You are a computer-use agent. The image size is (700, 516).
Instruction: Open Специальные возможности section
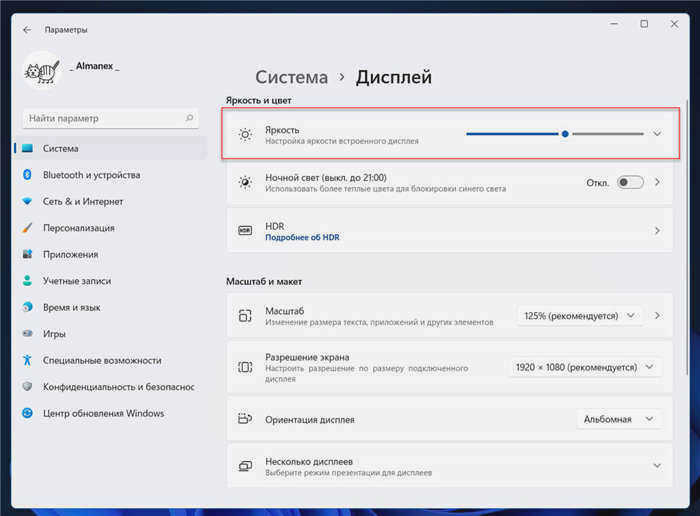pyautogui.click(x=111, y=360)
